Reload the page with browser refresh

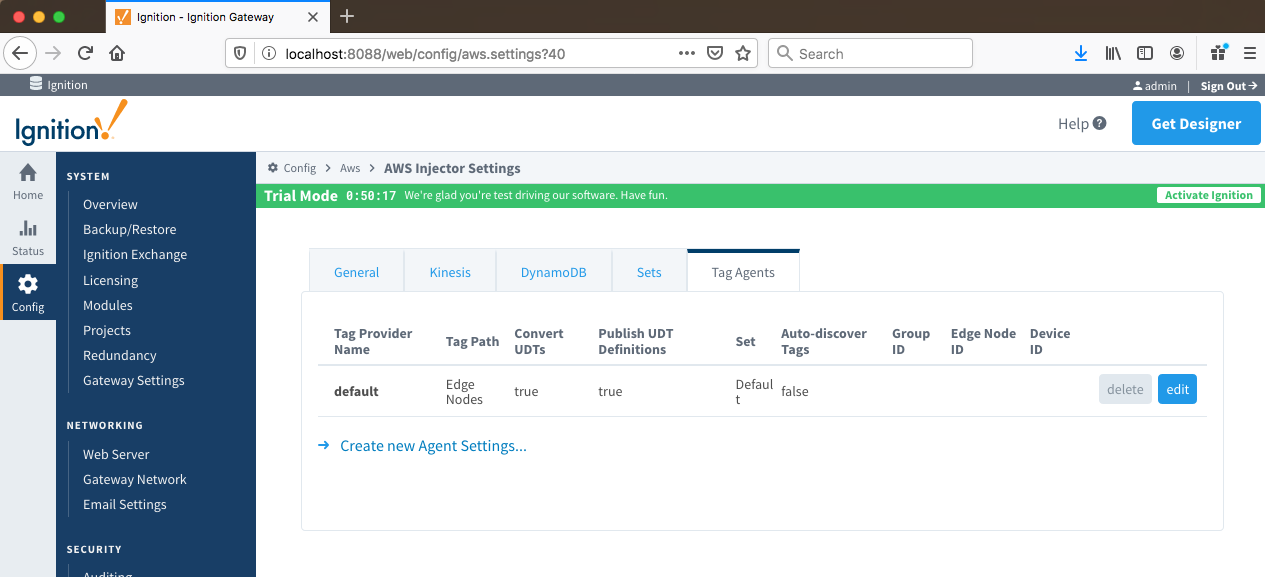coord(85,53)
